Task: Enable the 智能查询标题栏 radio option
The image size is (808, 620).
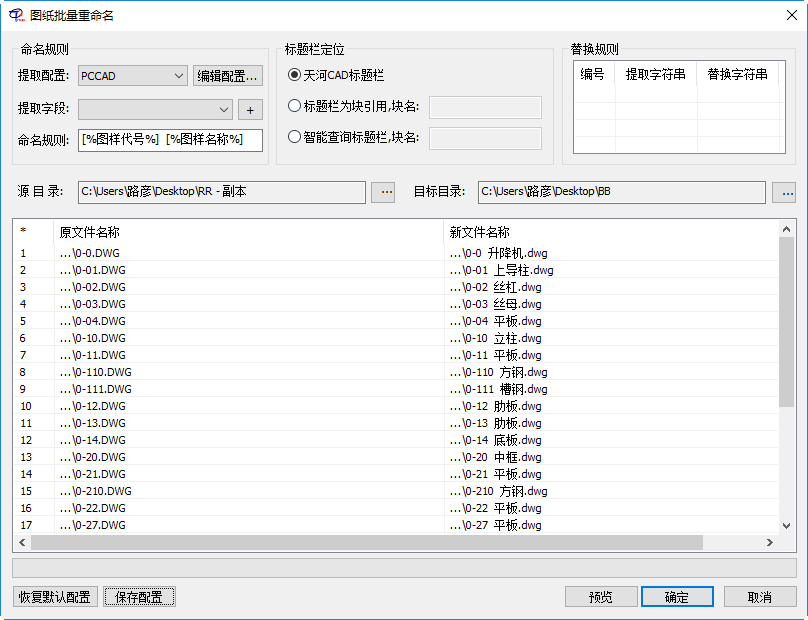Action: pos(294,137)
